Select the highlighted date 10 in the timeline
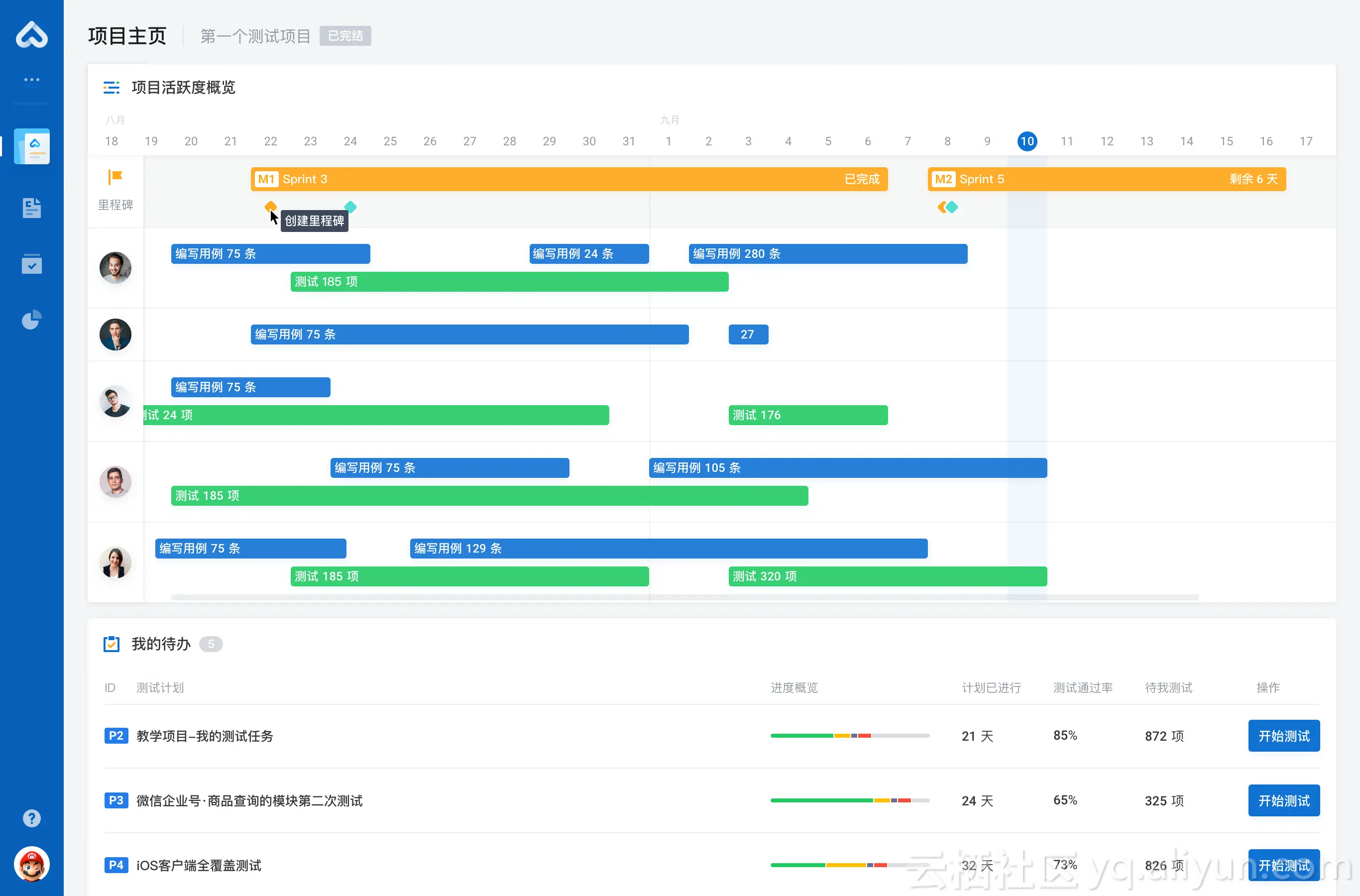This screenshot has height=896, width=1360. point(1027,141)
